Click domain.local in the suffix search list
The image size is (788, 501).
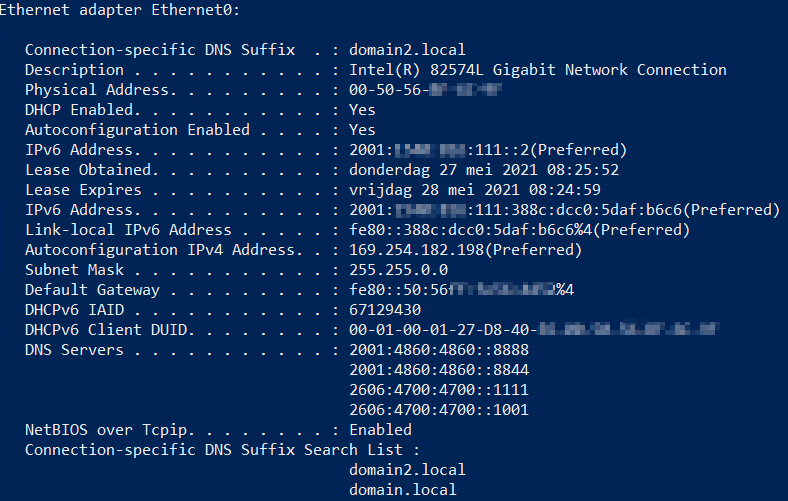click(403, 490)
